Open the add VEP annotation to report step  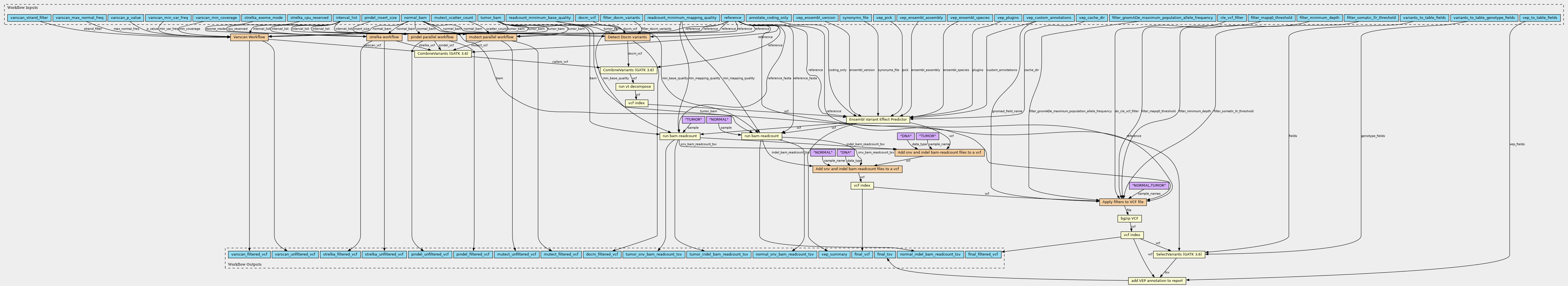[1156, 281]
